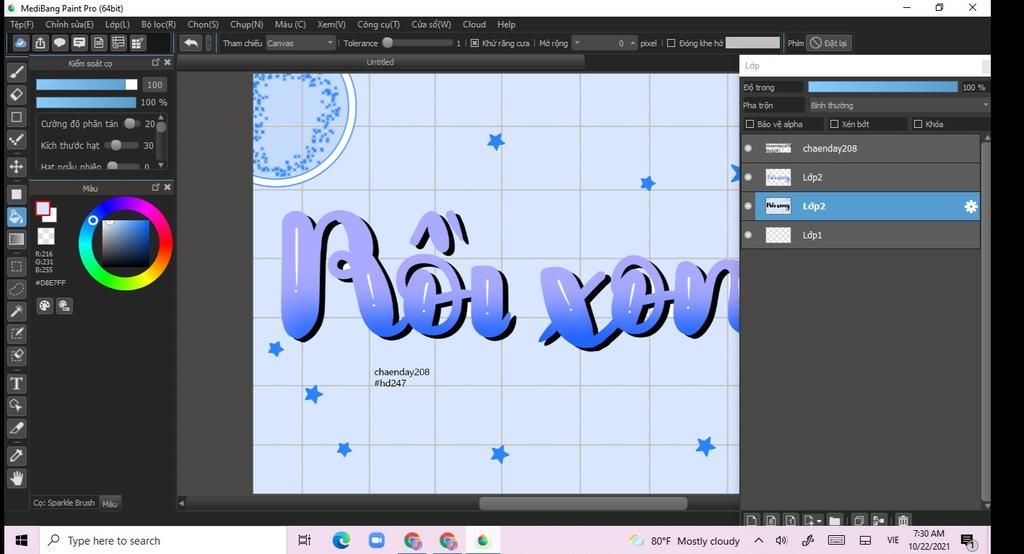
Task: Close the 'Màu' color panel
Action: point(168,187)
